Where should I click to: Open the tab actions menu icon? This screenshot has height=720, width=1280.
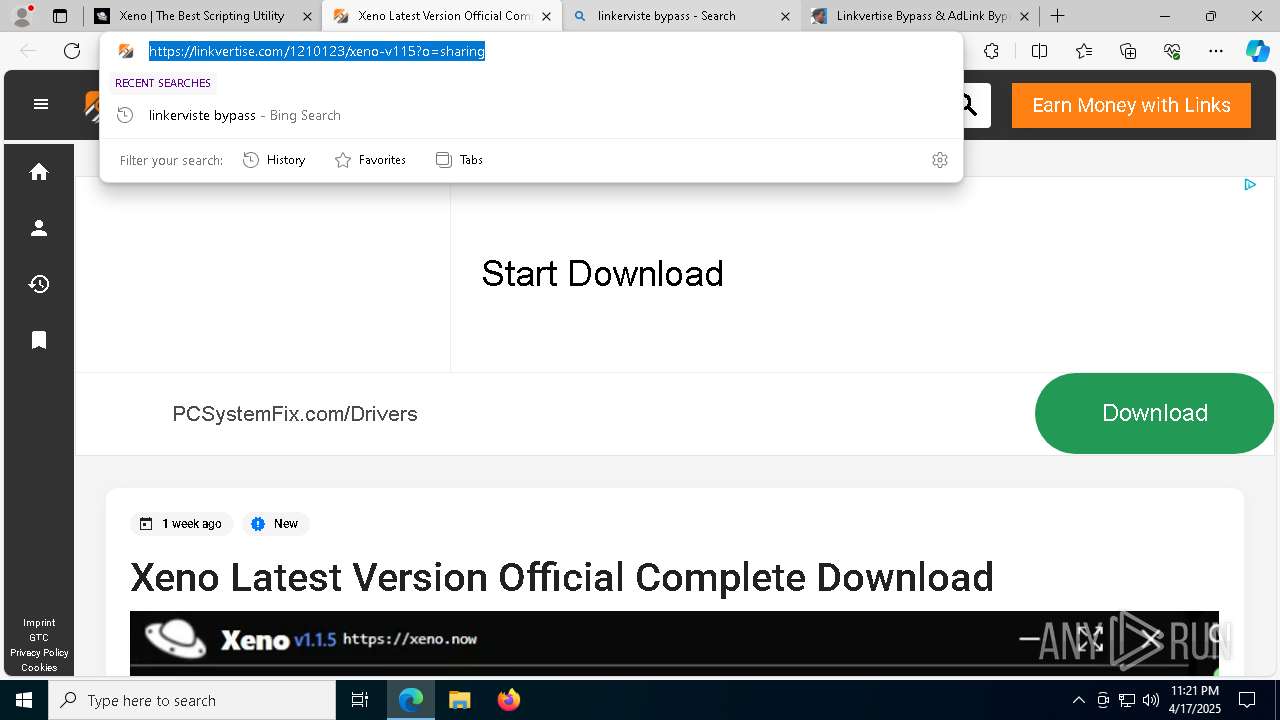[60, 16]
